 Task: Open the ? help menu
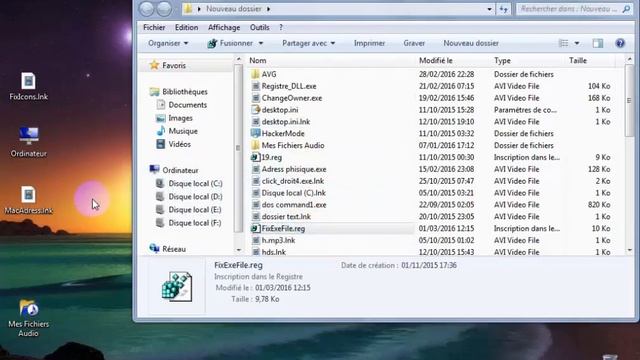pyautogui.click(x=281, y=27)
